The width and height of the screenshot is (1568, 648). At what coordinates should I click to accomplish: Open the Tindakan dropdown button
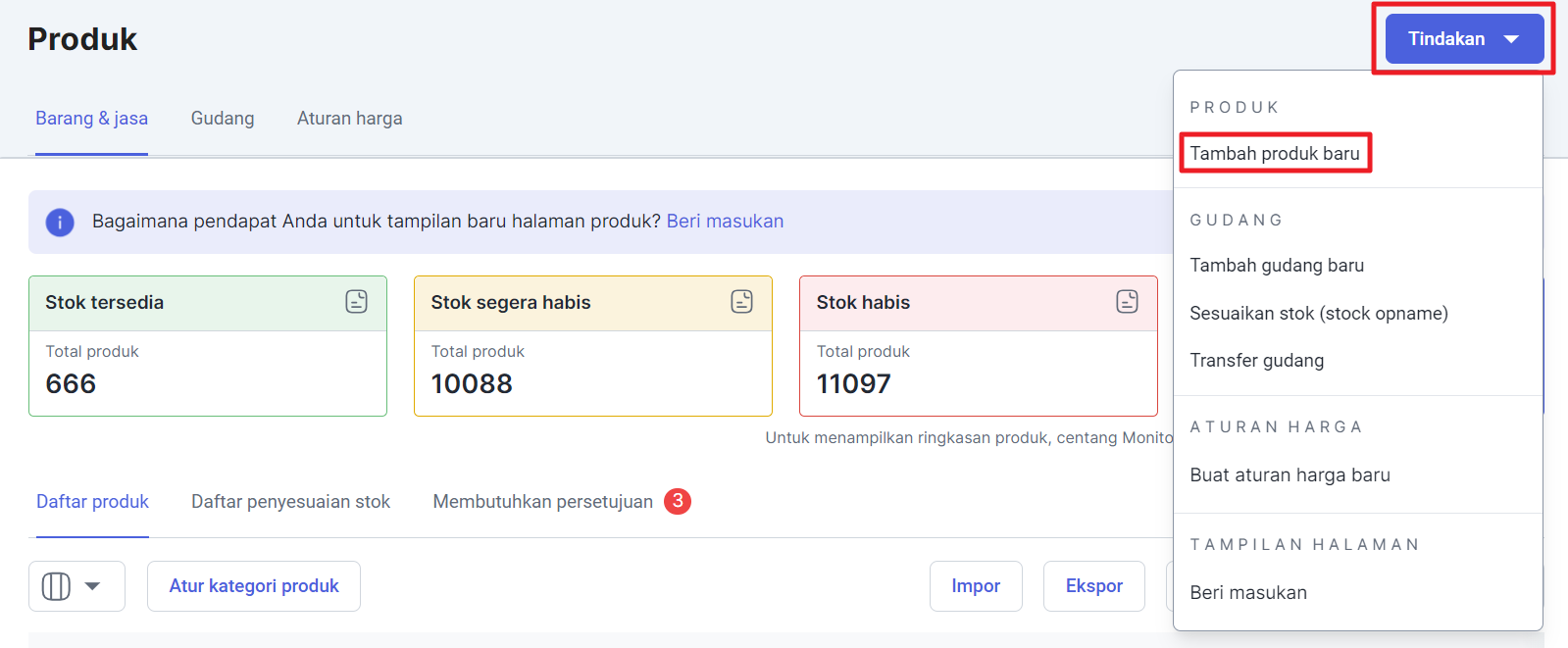point(1464,39)
